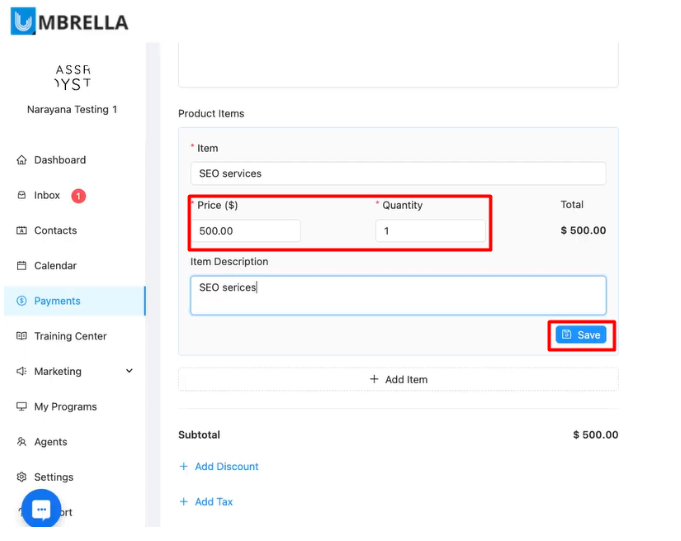Click the My Programs monitor icon
This screenshot has height=541, width=681.
(22, 407)
